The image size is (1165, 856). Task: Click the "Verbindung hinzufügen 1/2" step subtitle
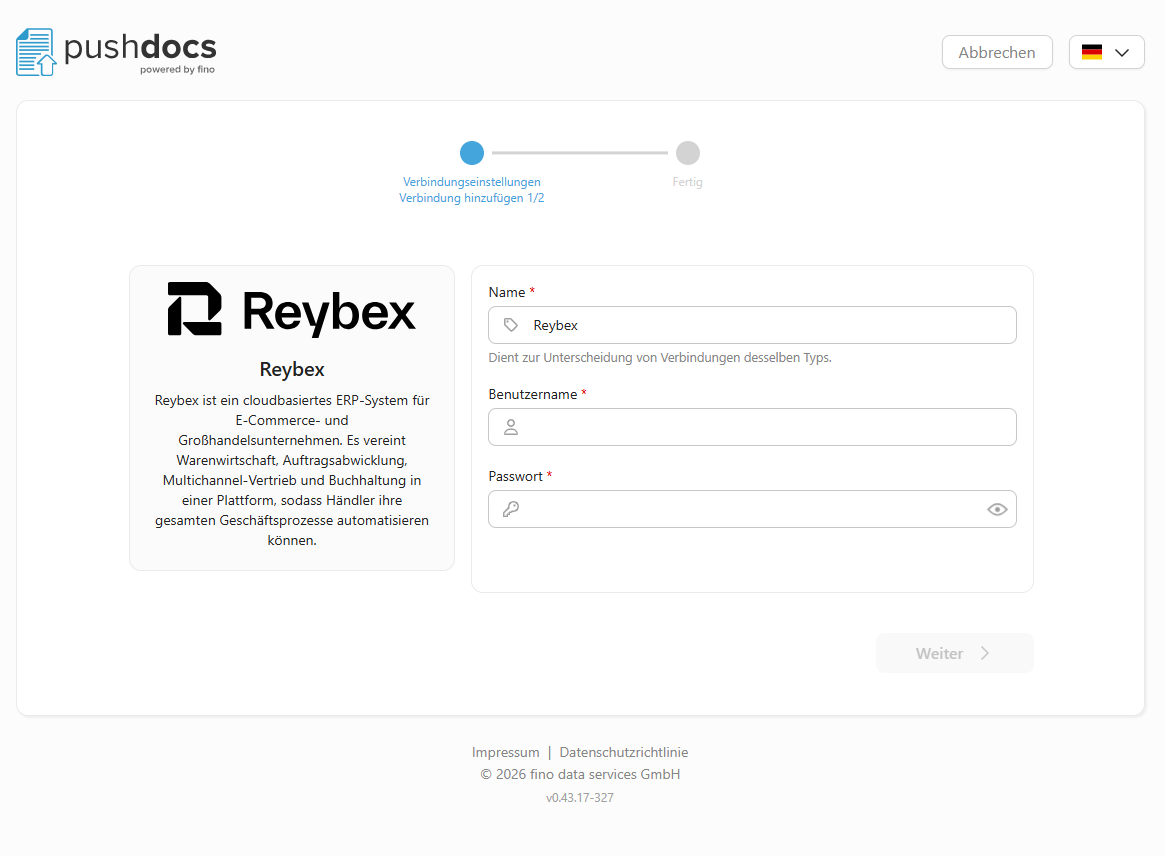coord(472,198)
